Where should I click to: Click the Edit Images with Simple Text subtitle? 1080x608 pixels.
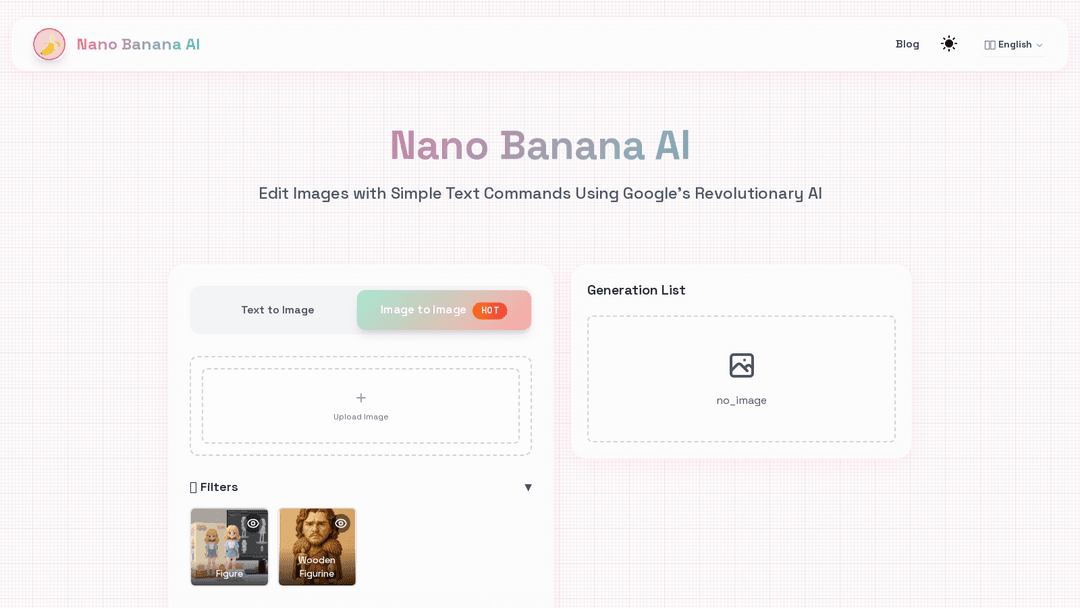tap(540, 193)
